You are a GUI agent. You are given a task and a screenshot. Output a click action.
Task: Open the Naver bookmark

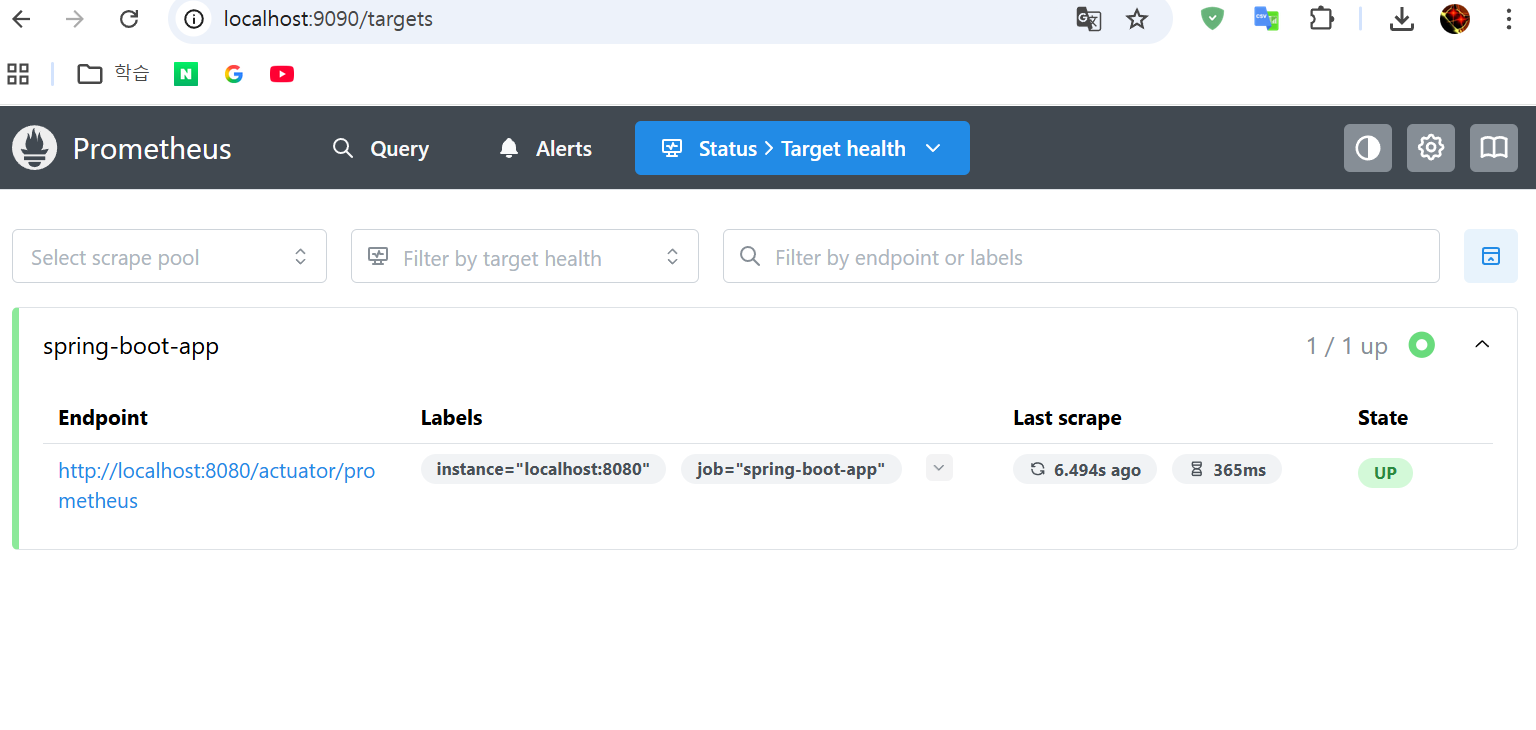(x=186, y=73)
